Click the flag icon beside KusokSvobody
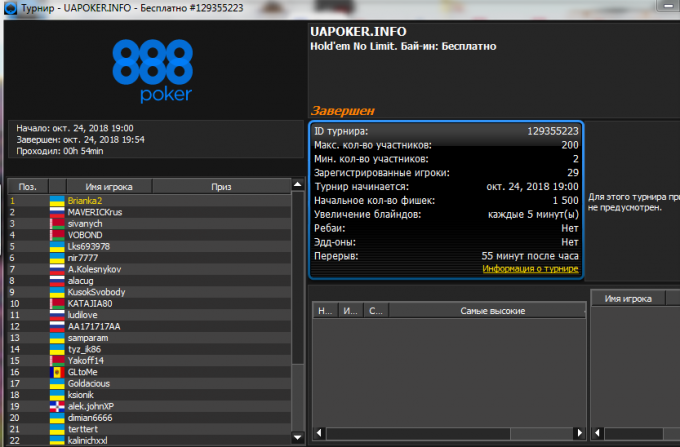Screen dimensions: 680x447 tap(57, 292)
